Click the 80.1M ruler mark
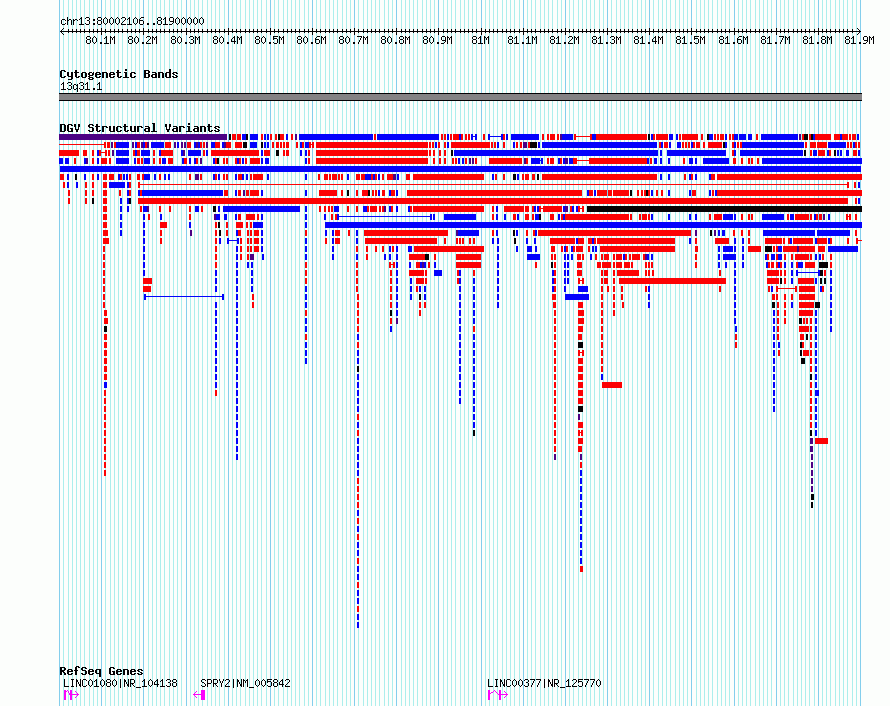The width and height of the screenshot is (890, 706). pyautogui.click(x=100, y=40)
